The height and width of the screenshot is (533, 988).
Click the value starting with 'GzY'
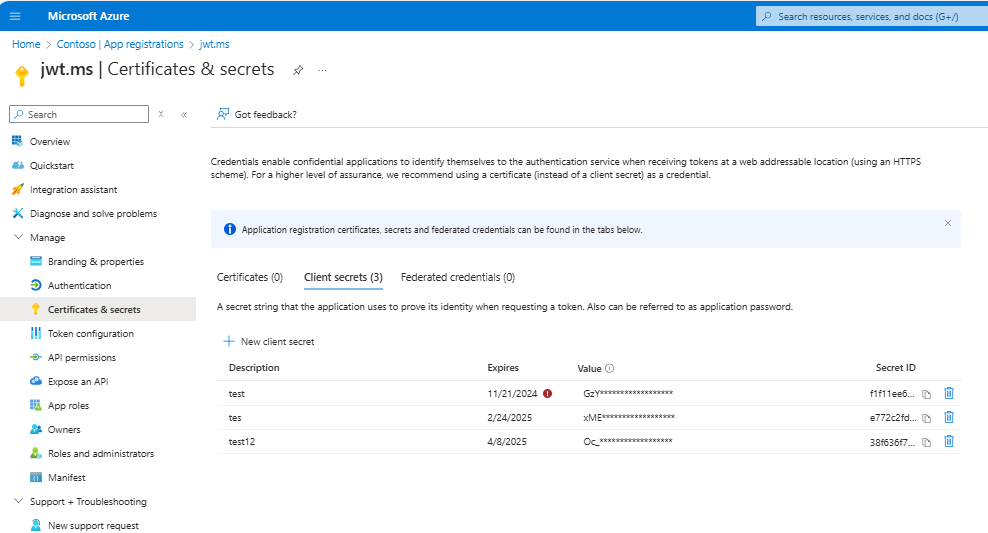pos(628,393)
